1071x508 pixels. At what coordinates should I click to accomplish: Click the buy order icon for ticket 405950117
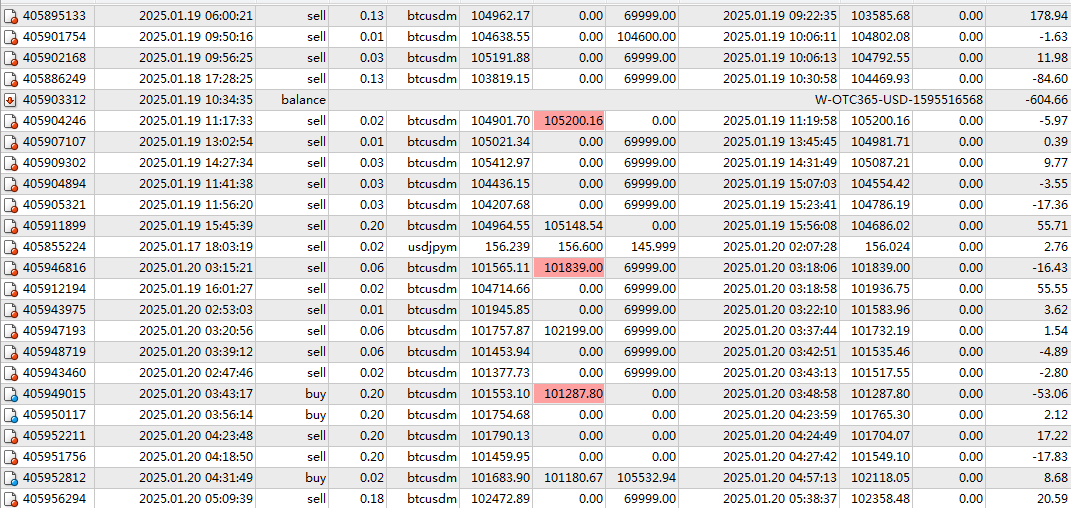point(10,415)
